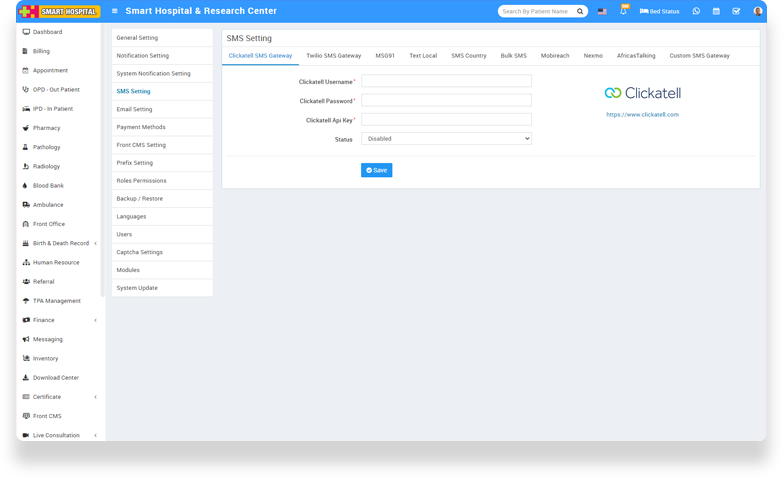Switch to the Nexmo tab
783x478 pixels.
[x=593, y=56]
